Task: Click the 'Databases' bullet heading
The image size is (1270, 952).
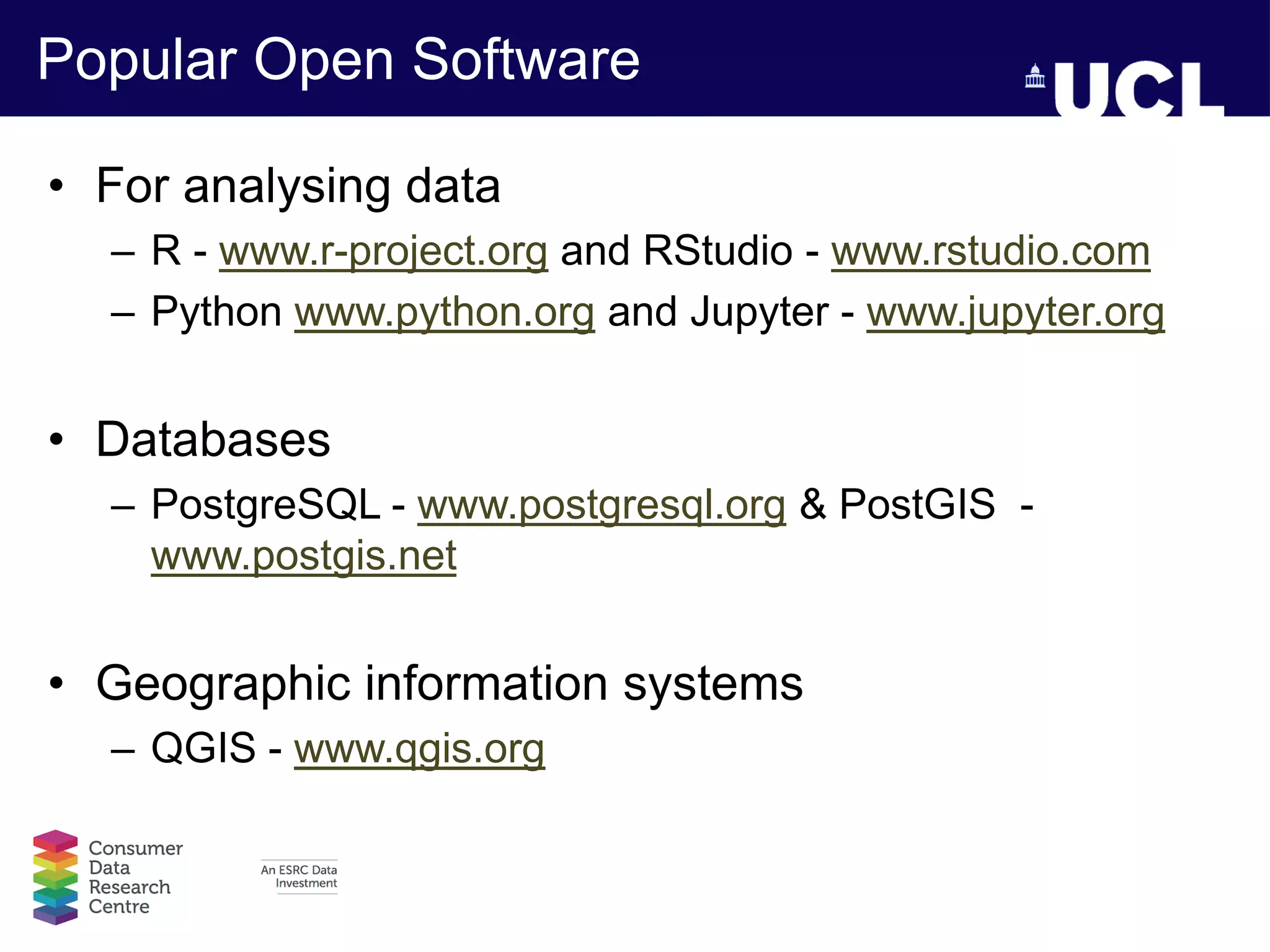Action: click(x=213, y=439)
